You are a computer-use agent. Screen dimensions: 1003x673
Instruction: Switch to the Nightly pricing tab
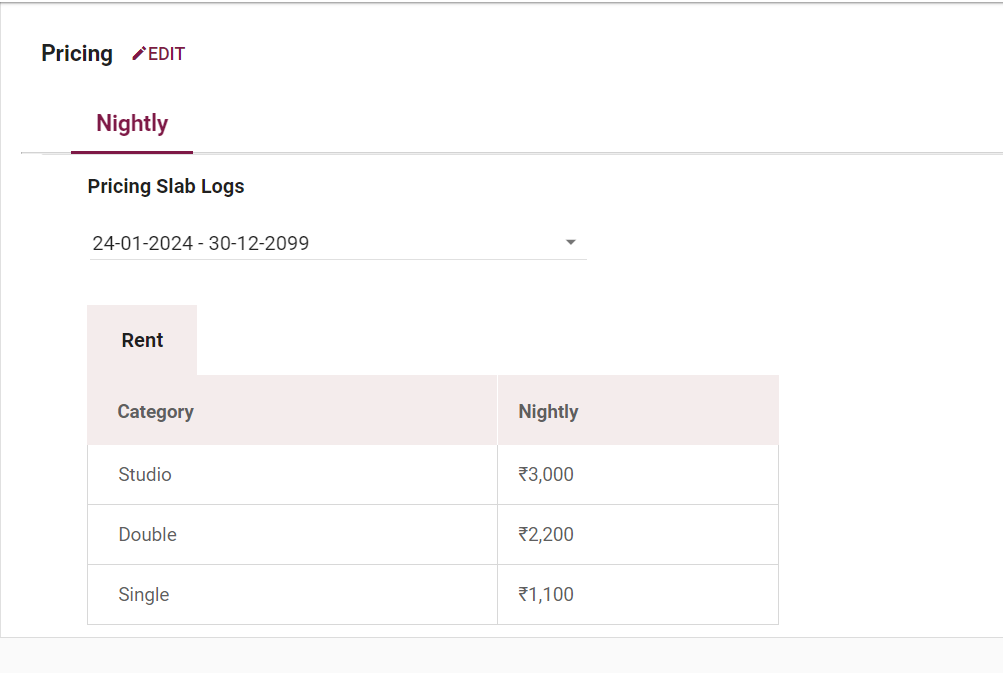[132, 124]
